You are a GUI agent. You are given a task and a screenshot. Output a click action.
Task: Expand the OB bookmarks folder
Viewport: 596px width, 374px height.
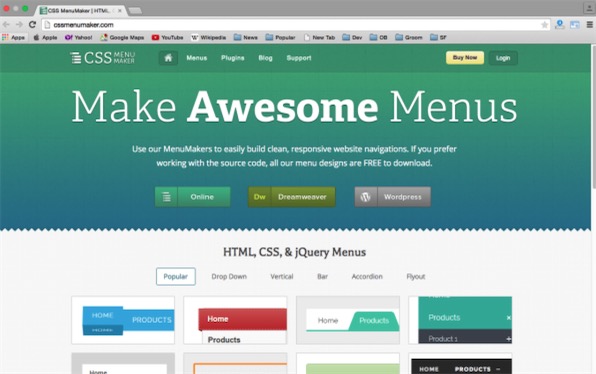point(379,37)
